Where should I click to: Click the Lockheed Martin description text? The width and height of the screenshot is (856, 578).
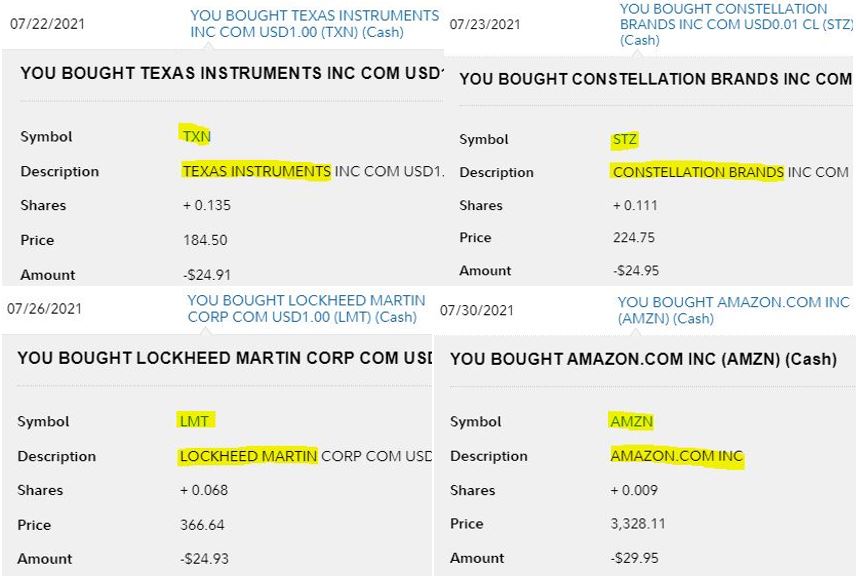pyautogui.click(x=306, y=456)
